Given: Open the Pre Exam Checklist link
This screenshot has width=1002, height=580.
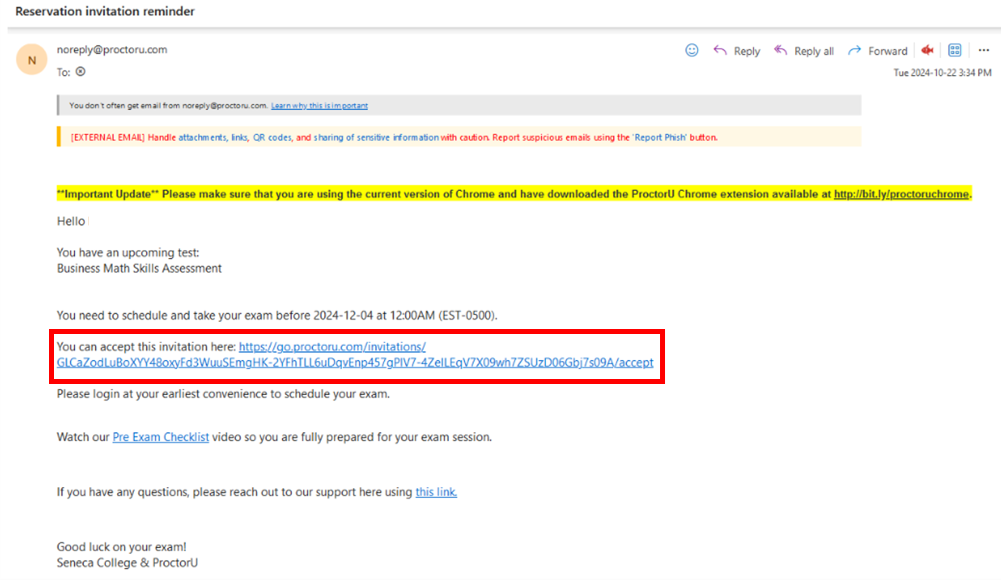Looking at the screenshot, I should point(160,437).
